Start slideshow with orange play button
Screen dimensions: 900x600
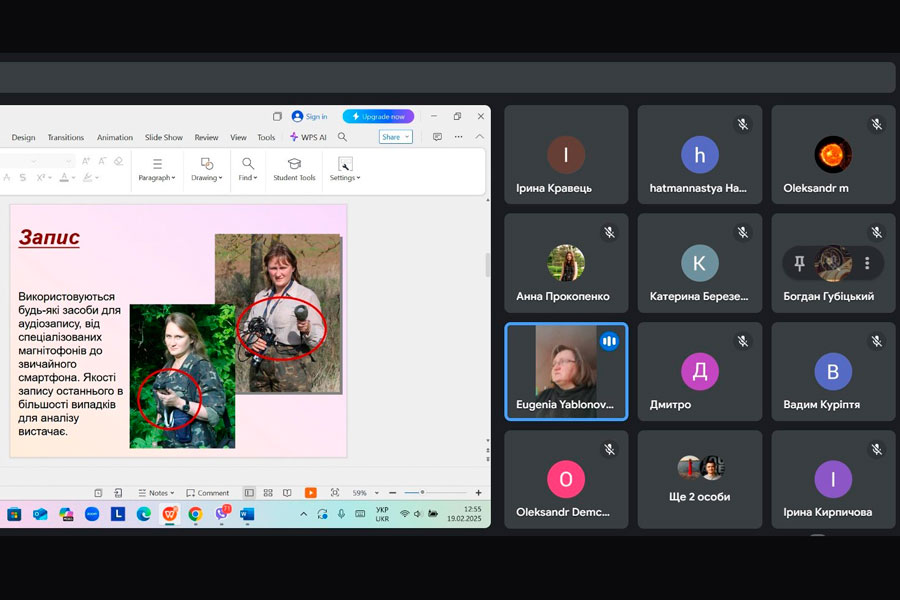tap(310, 493)
